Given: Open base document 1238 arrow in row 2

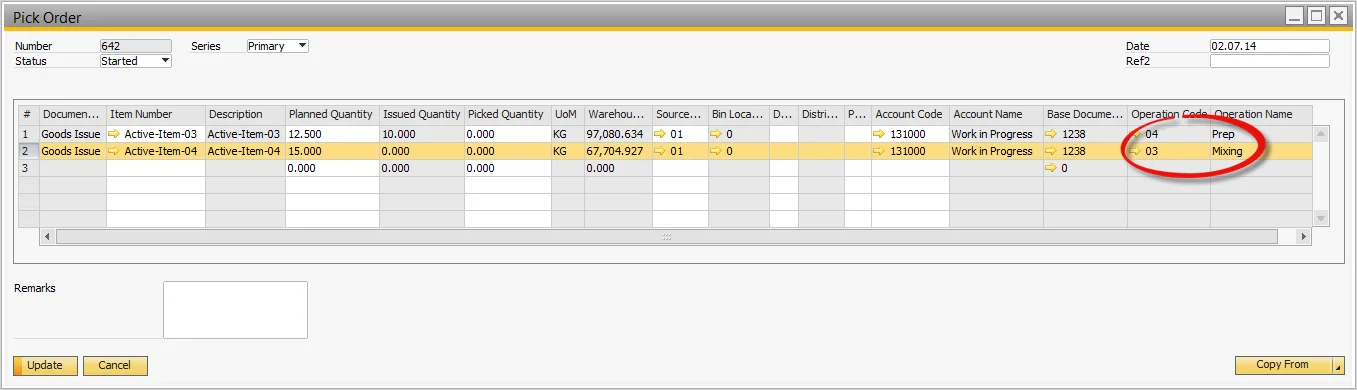Looking at the screenshot, I should 1052,151.
